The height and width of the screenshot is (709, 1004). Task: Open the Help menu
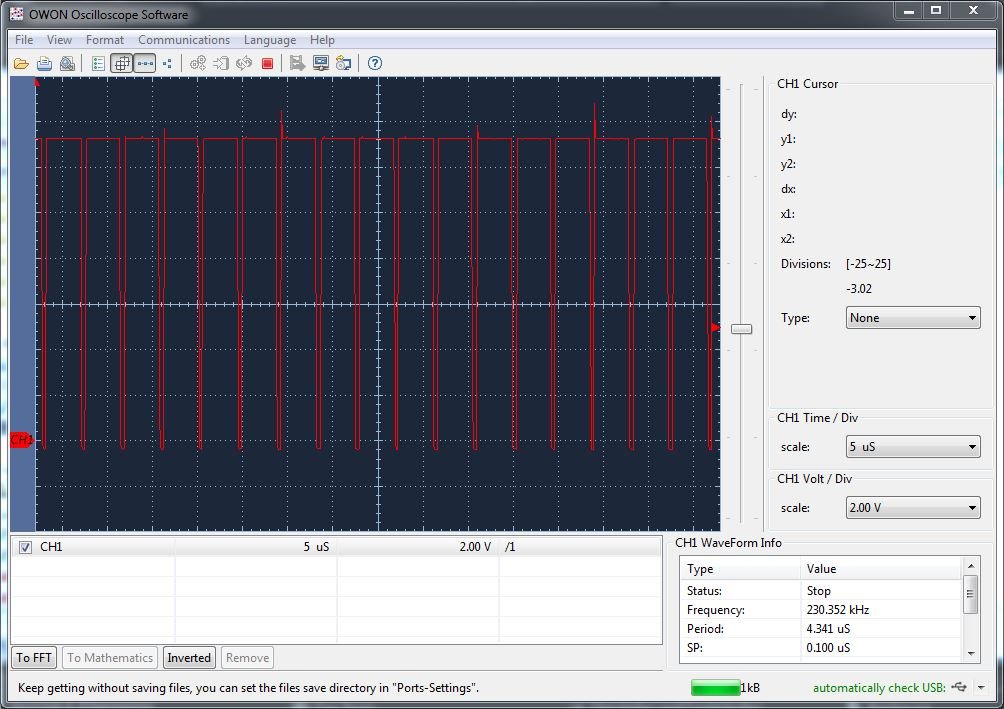[x=322, y=40]
